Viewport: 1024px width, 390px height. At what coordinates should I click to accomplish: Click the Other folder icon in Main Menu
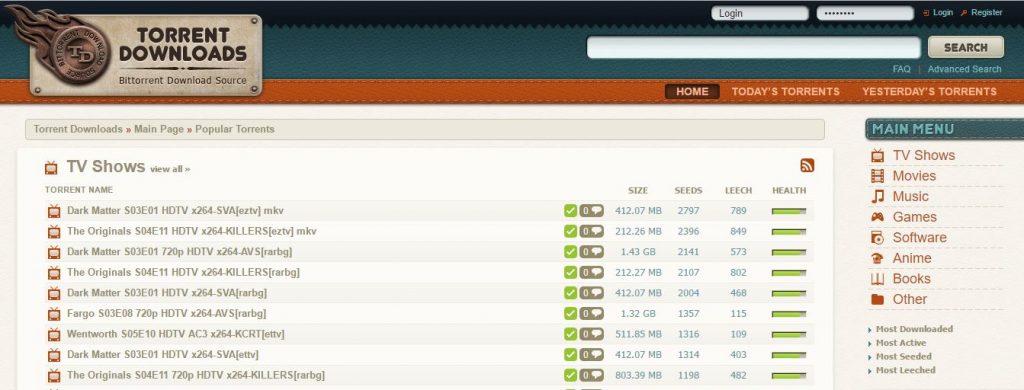point(878,299)
